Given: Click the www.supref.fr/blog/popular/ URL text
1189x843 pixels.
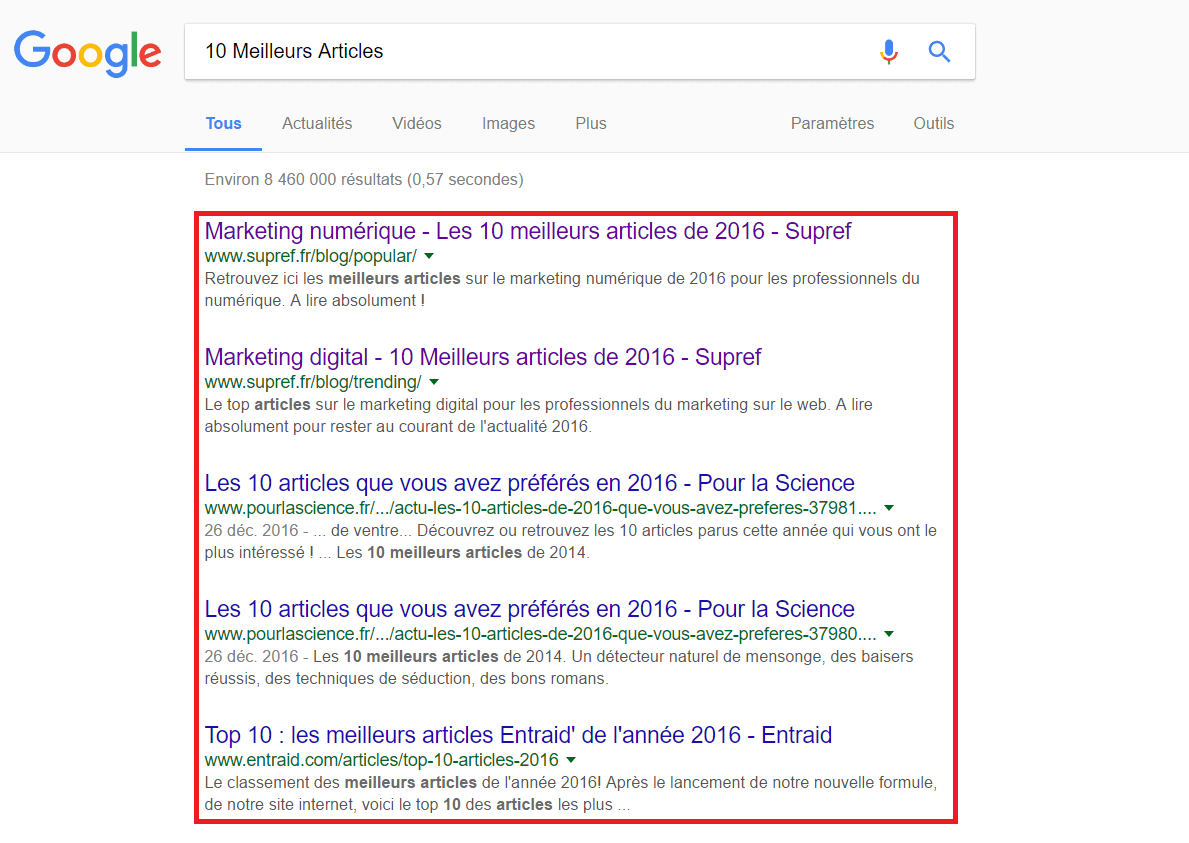Looking at the screenshot, I should pos(311,256).
